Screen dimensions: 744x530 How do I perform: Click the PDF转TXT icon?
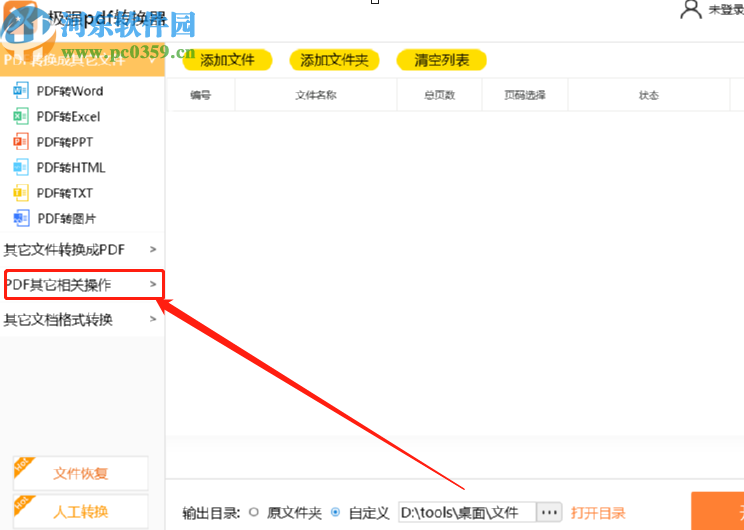pos(20,193)
